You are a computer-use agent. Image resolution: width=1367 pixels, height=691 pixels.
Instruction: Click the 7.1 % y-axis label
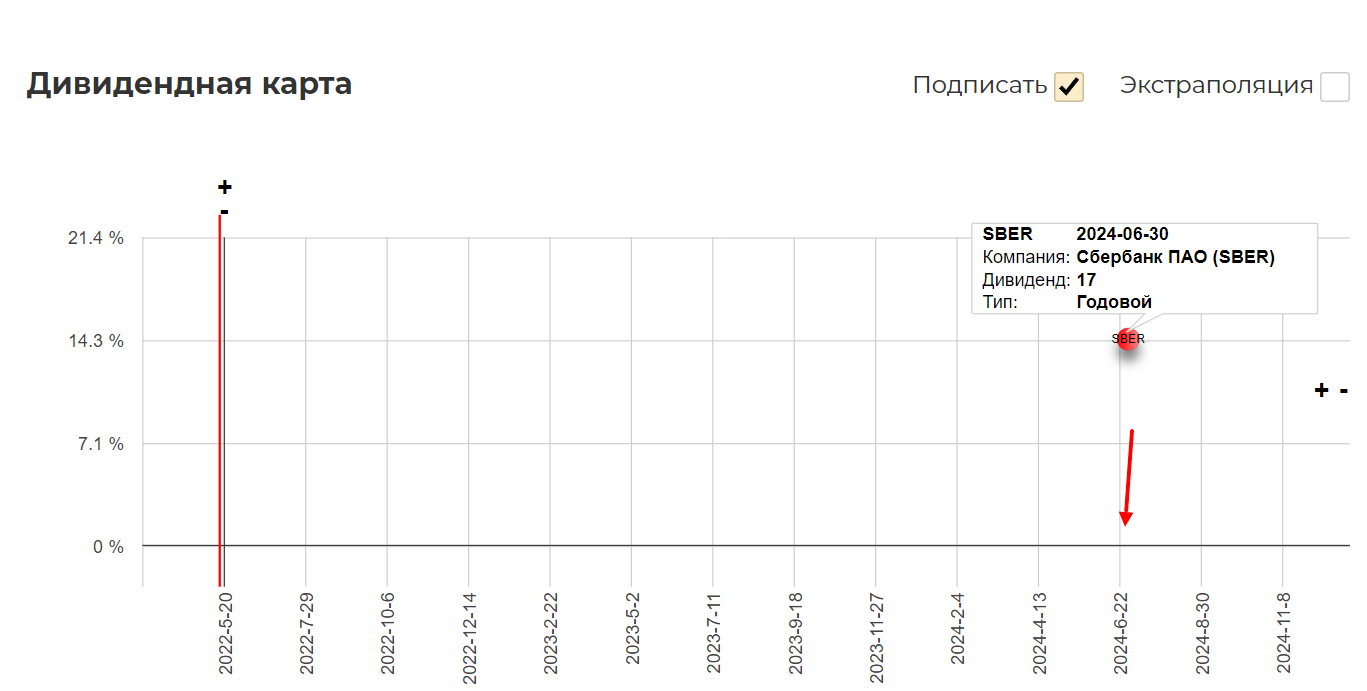(x=101, y=444)
